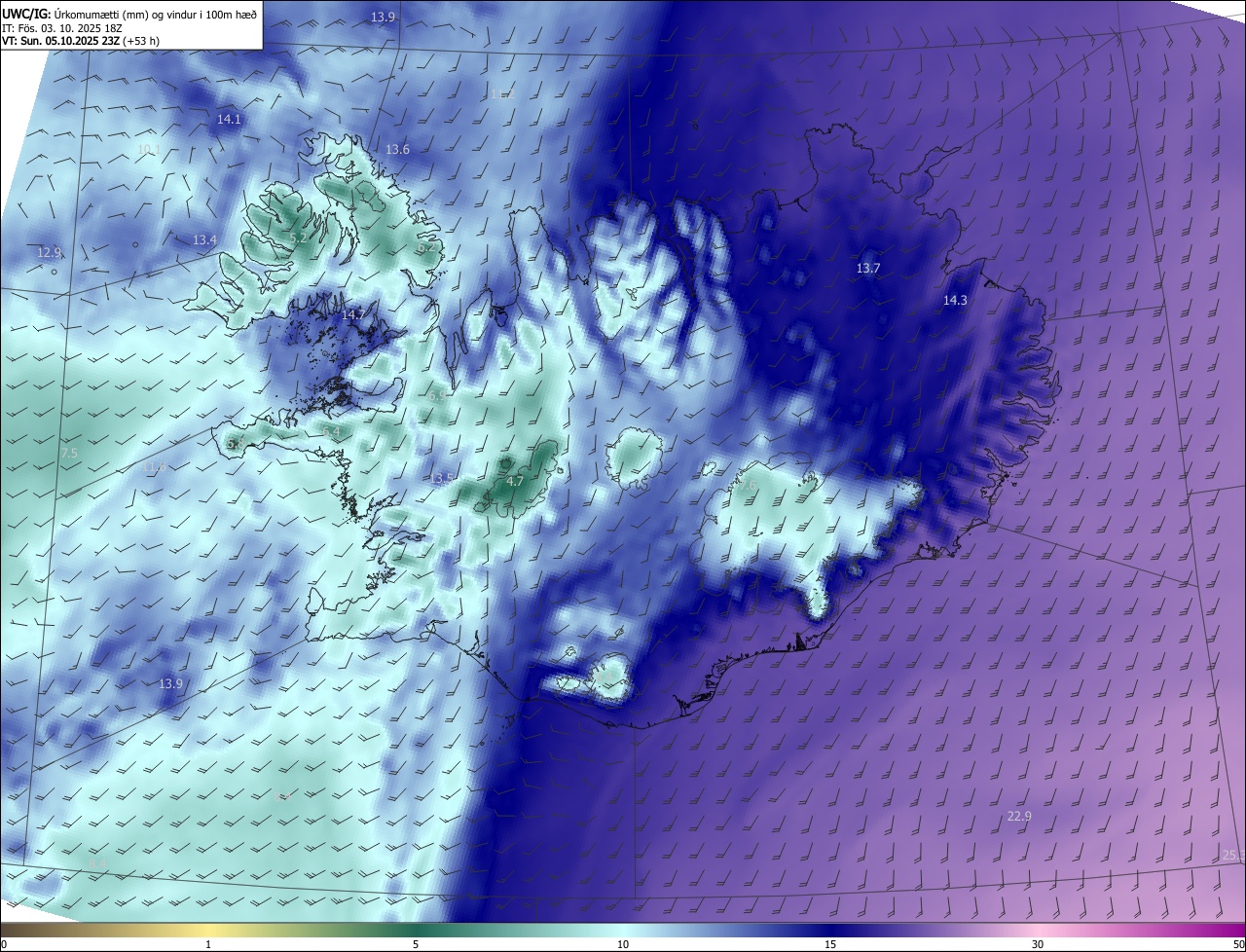Viewport: 1246px width, 952px height.
Task: Click the 6.2 value label on the map
Action: point(425,247)
